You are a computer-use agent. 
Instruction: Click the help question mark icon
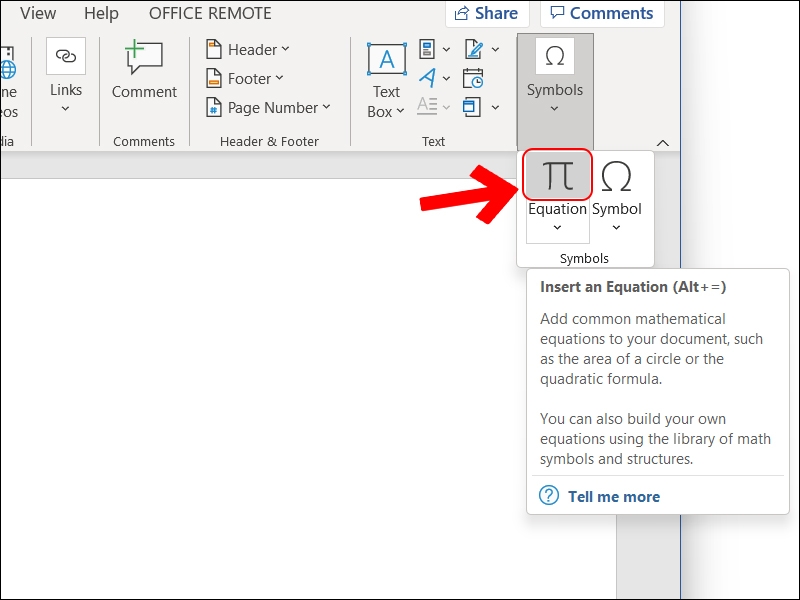click(549, 495)
